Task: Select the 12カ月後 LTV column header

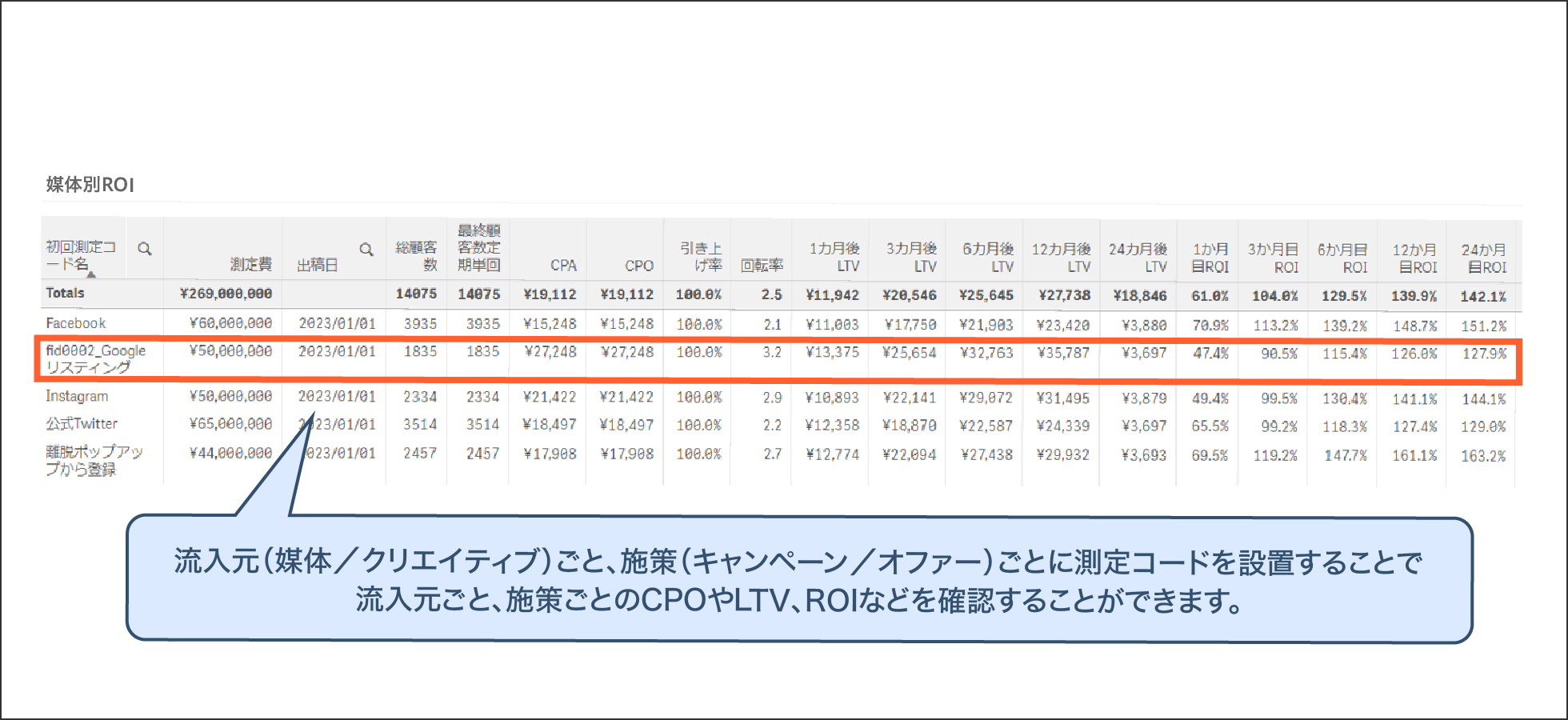Action: click(x=1061, y=258)
